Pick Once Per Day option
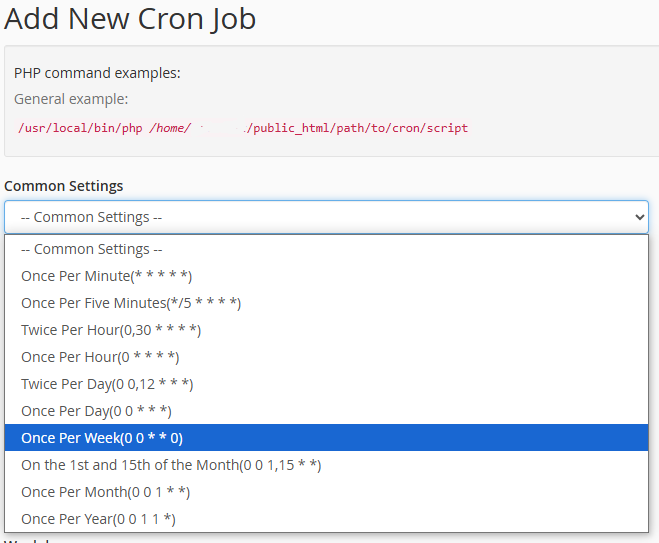 [96, 411]
